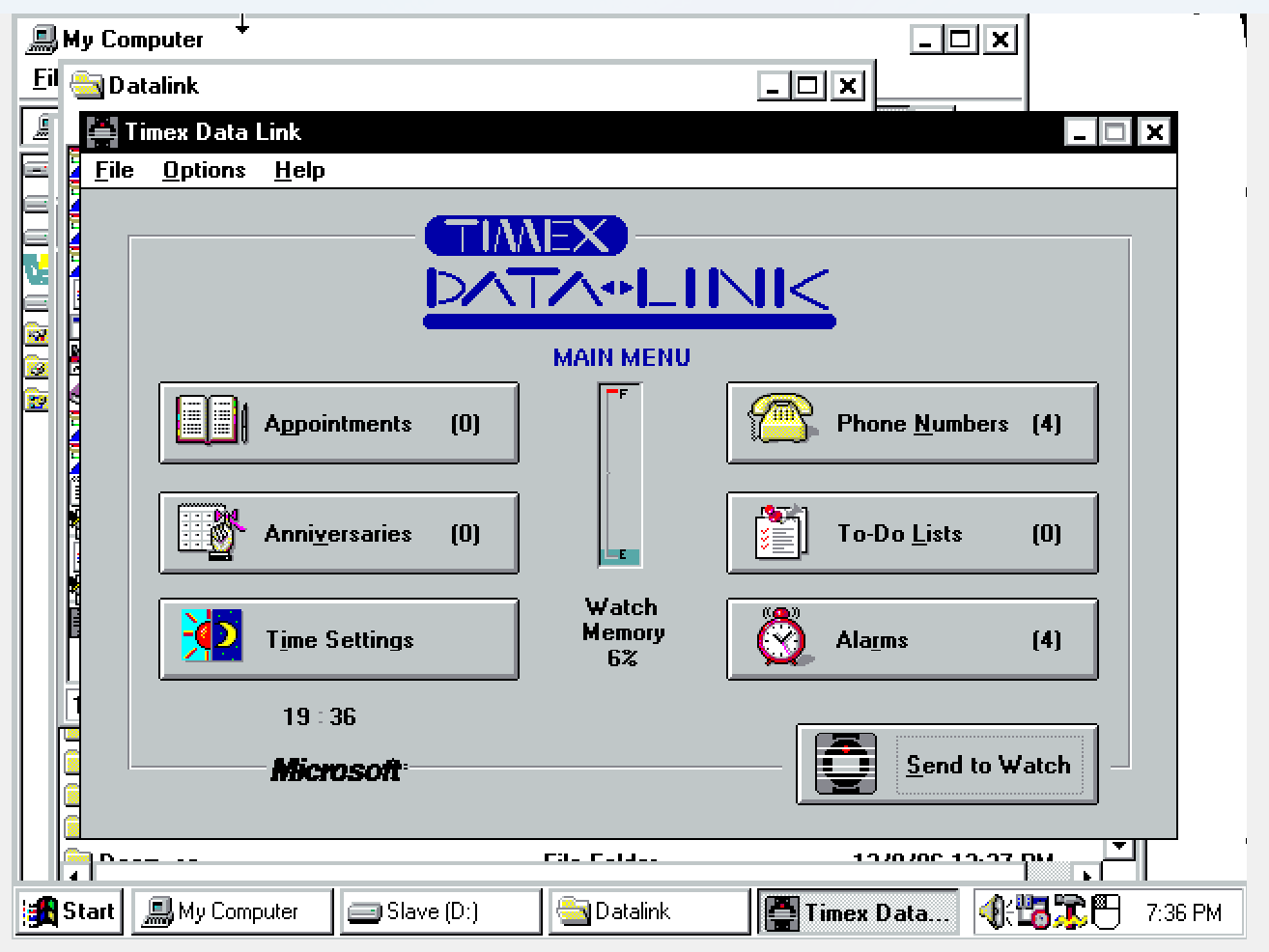Open the Start menu
1269x952 pixels.
tap(69, 910)
